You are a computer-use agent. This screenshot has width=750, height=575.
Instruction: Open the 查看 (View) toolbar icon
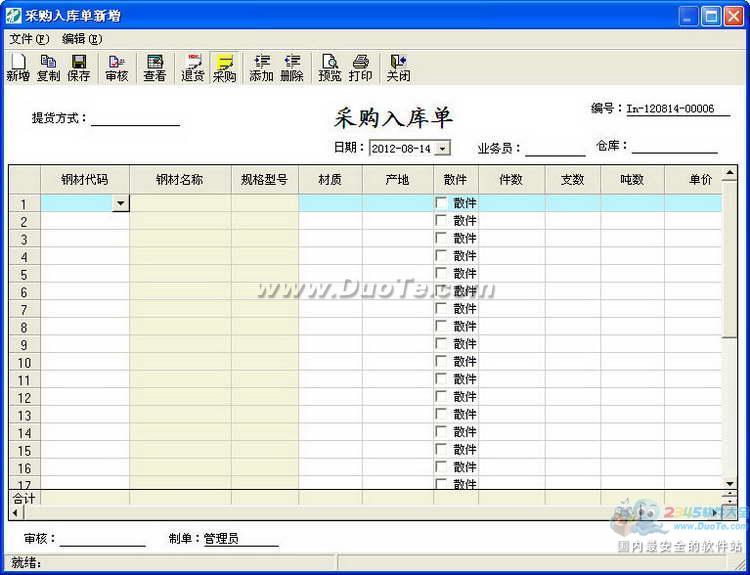point(154,68)
